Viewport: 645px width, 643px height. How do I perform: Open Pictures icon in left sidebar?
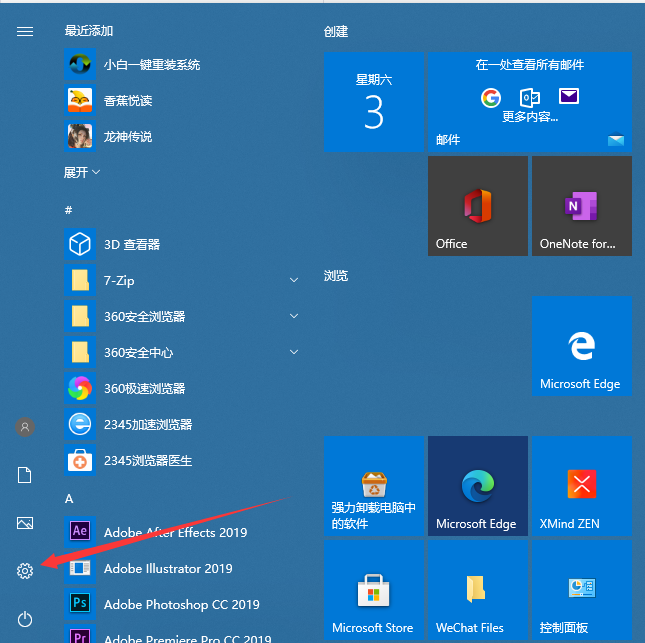(x=25, y=523)
